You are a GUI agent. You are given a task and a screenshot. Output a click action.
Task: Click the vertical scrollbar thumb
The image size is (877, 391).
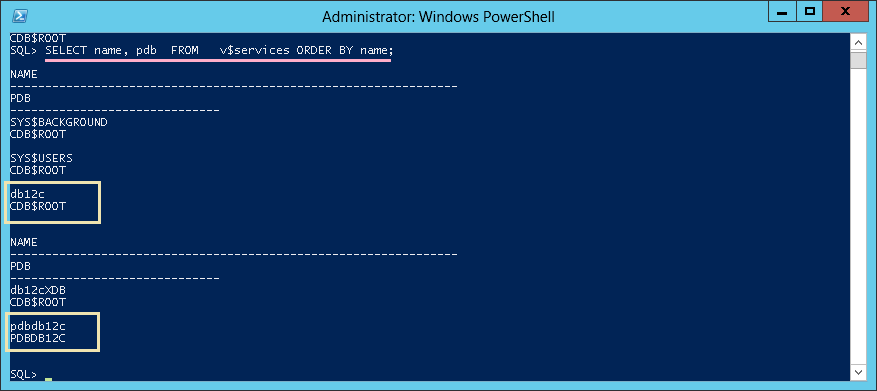coord(857,60)
